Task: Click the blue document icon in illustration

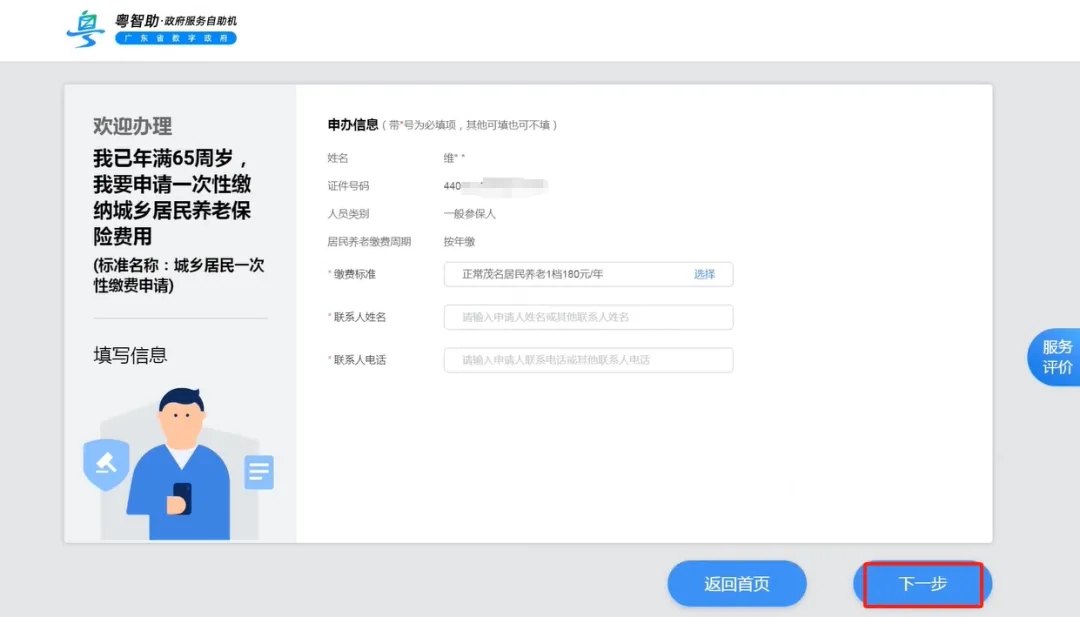Action: pyautogui.click(x=259, y=472)
